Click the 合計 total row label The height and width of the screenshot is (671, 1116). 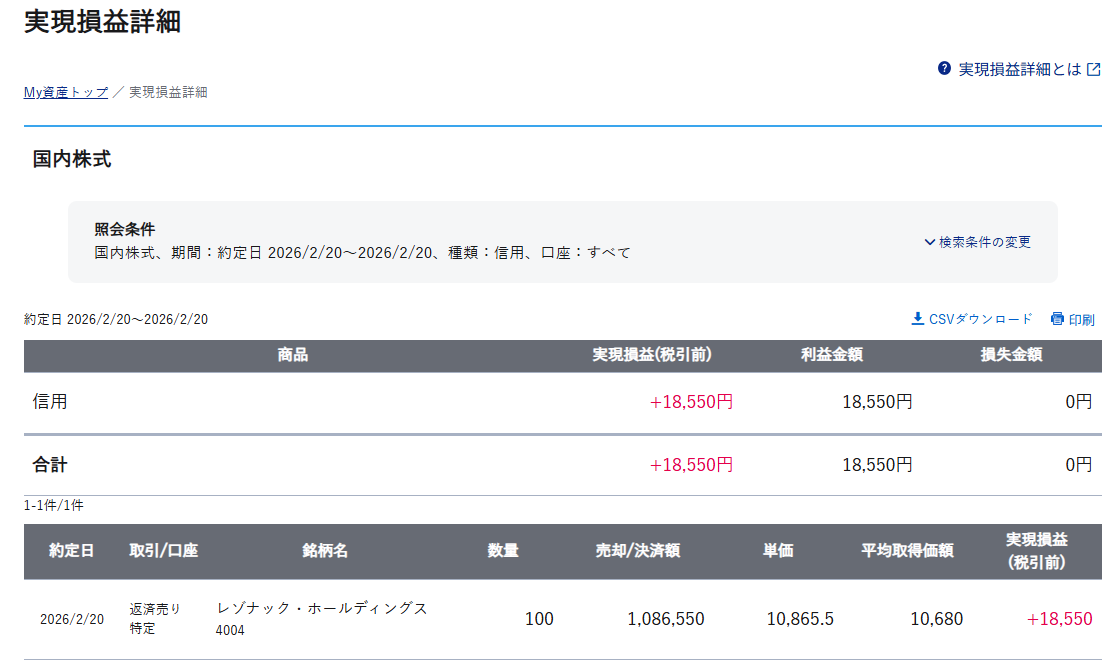[x=50, y=465]
